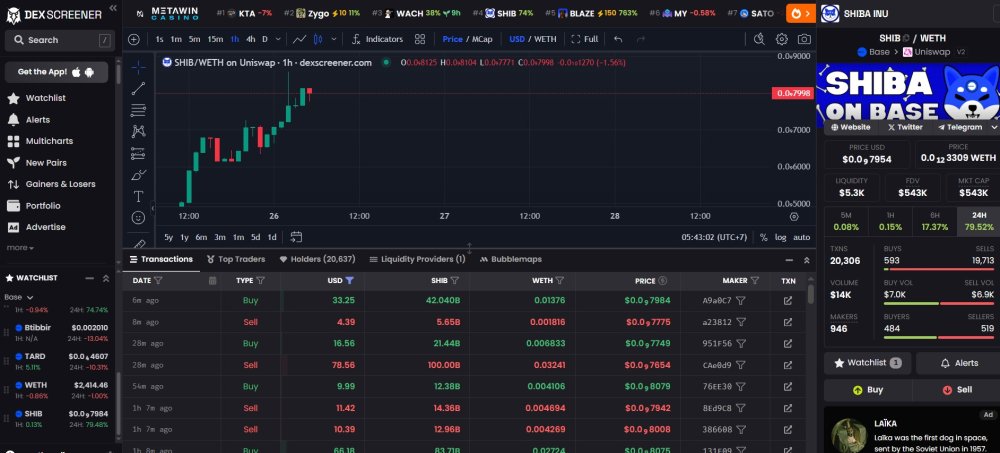
Task: Open chart settings gear icon
Action: (x=782, y=39)
